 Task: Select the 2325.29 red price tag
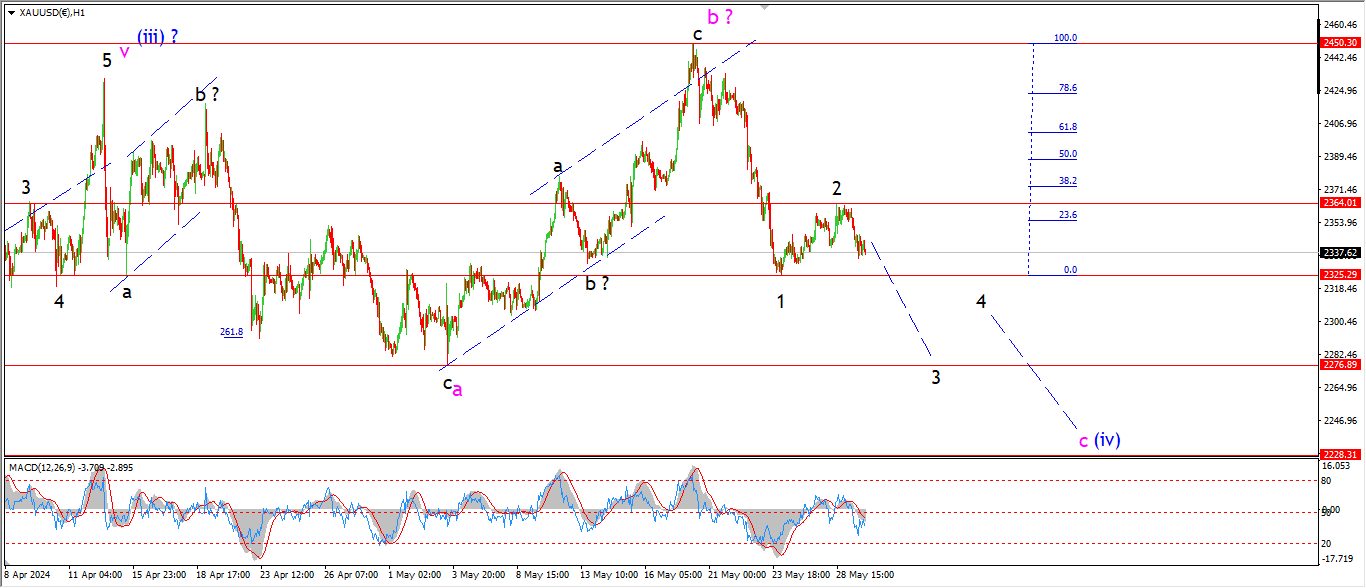(x=1339, y=274)
